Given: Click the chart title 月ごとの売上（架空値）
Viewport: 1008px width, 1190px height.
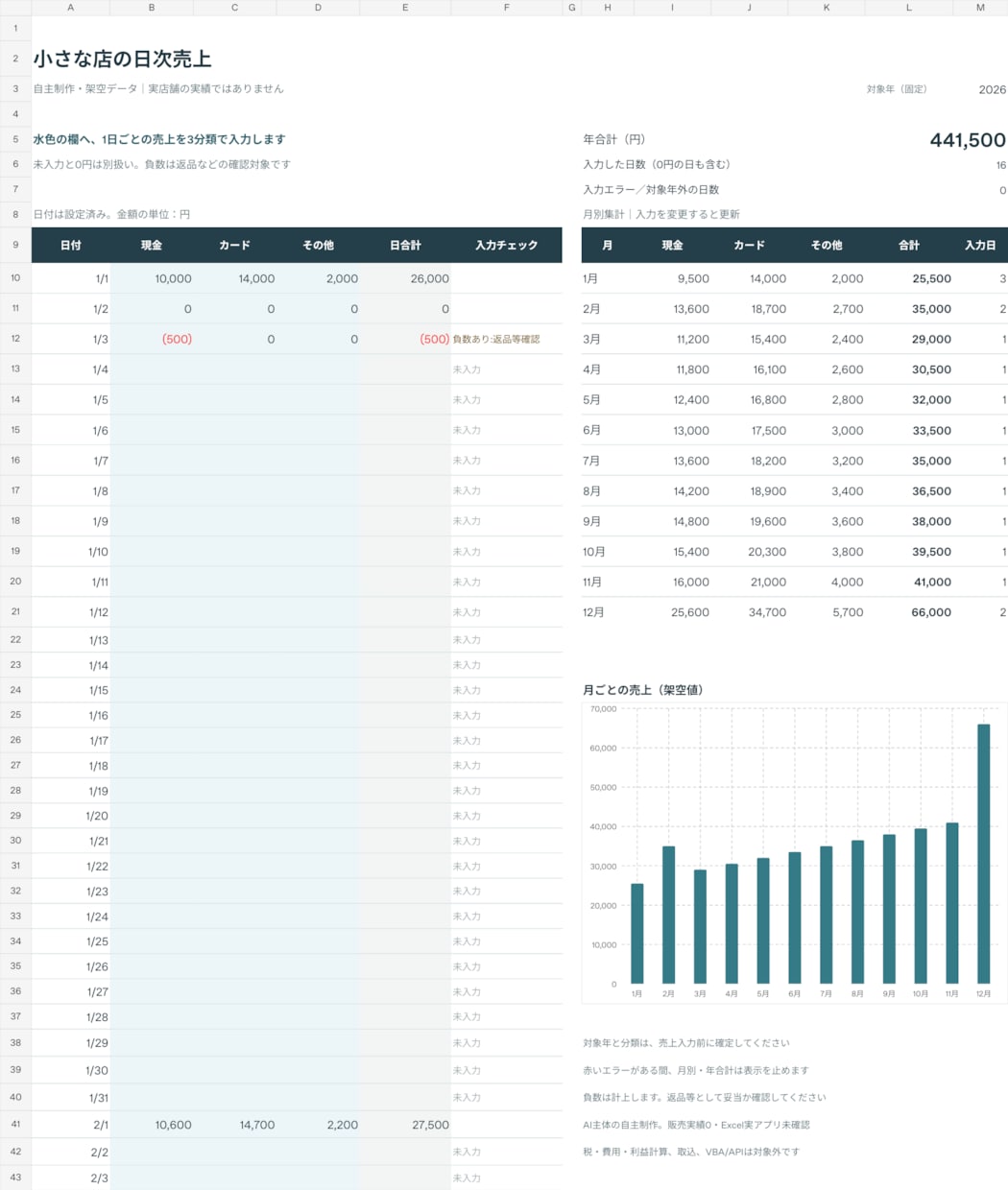Looking at the screenshot, I should coord(643,690).
